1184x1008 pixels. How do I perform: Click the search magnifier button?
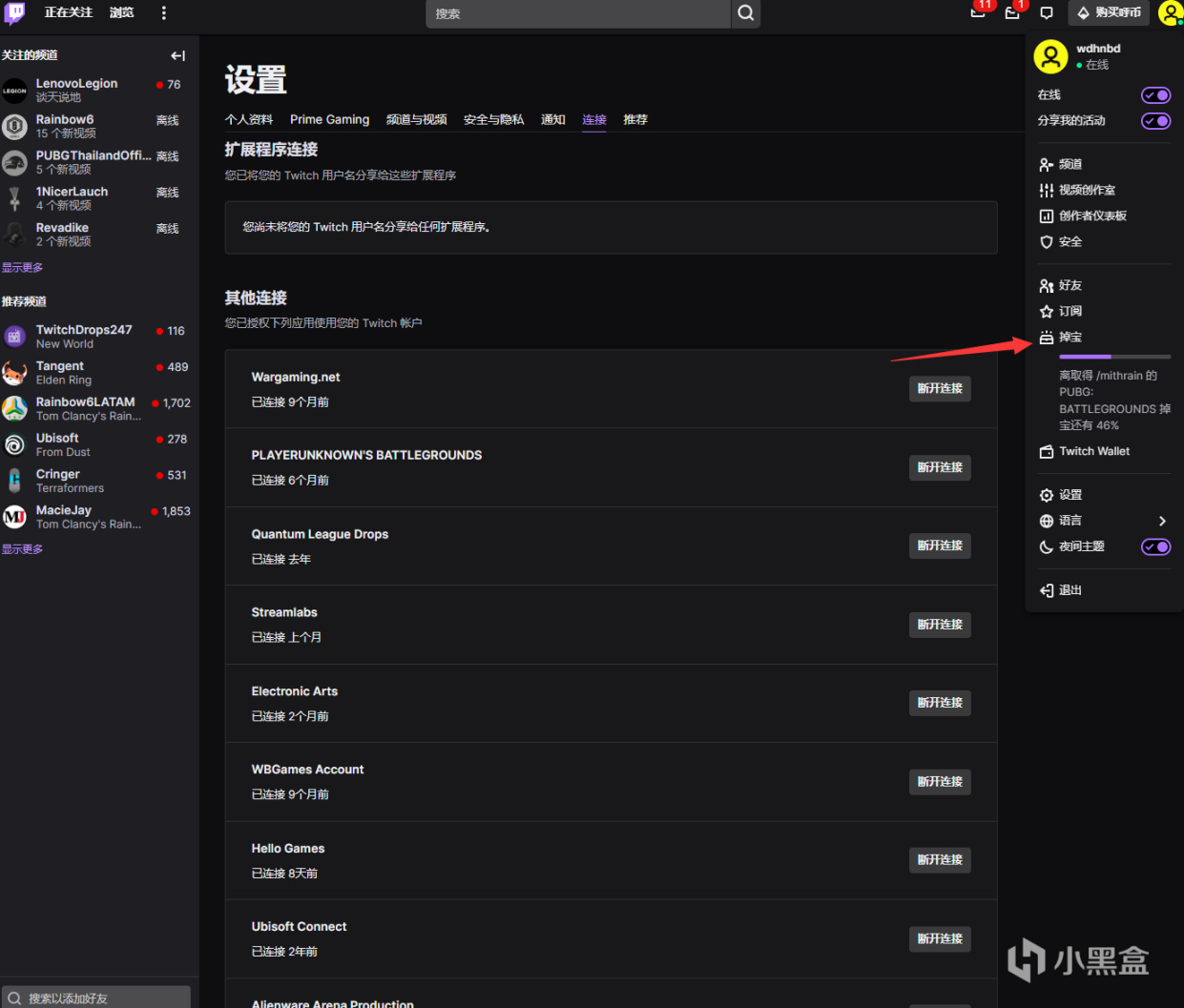click(746, 13)
